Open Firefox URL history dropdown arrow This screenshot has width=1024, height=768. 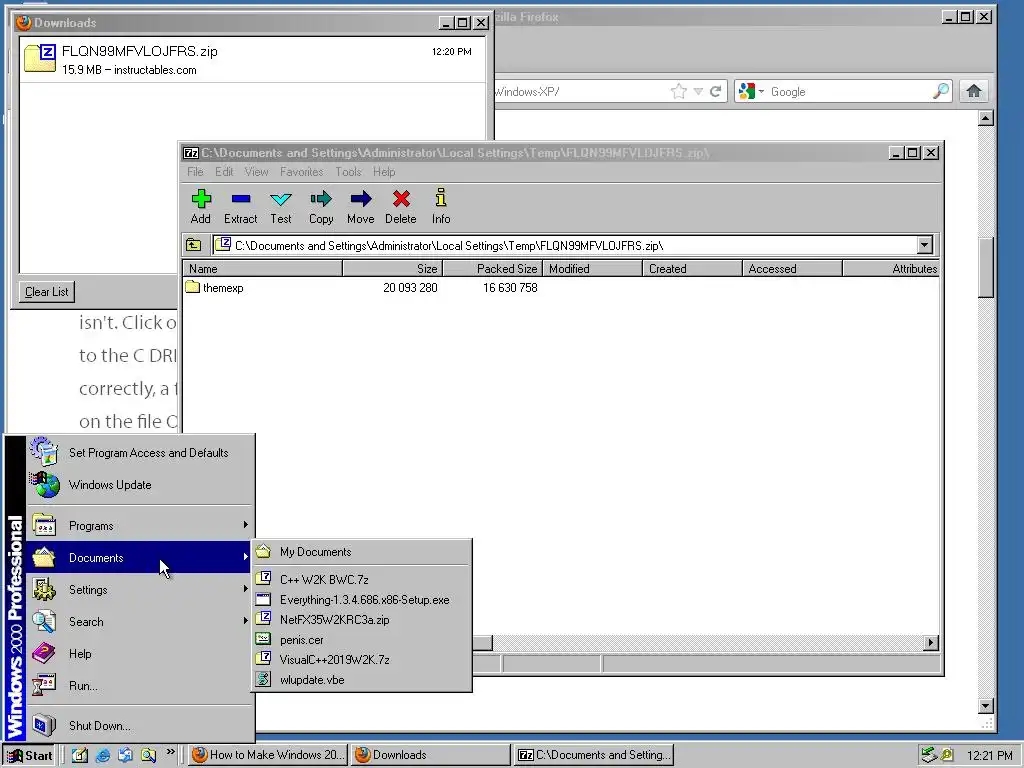tap(698, 91)
